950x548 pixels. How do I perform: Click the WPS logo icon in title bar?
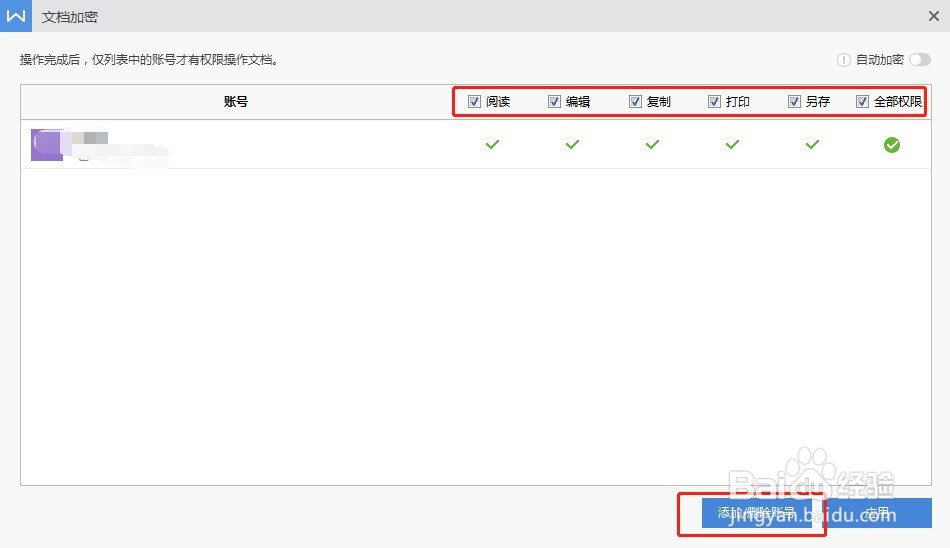coord(16,16)
